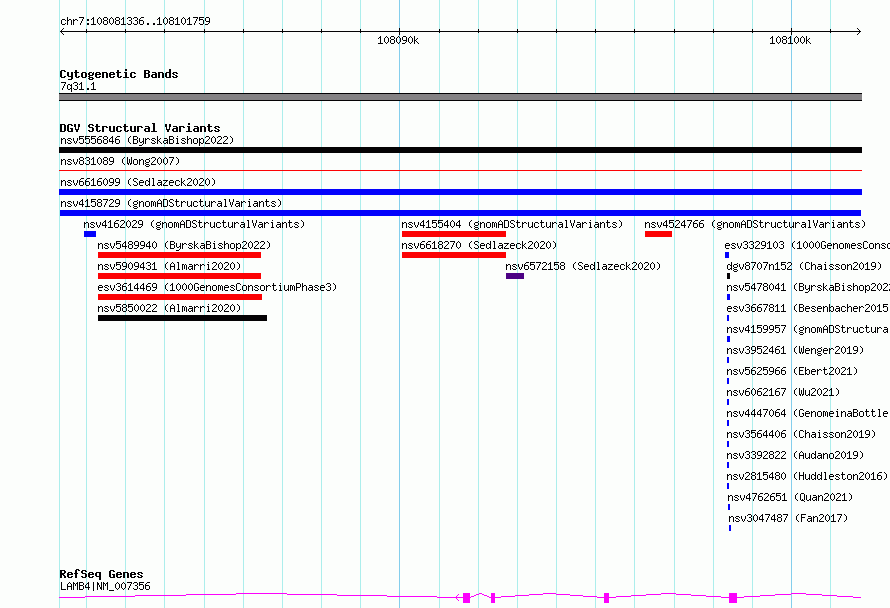The image size is (890, 608).
Task: Click the nsv5909431 (Almarri2020) label
Action: click(169, 266)
